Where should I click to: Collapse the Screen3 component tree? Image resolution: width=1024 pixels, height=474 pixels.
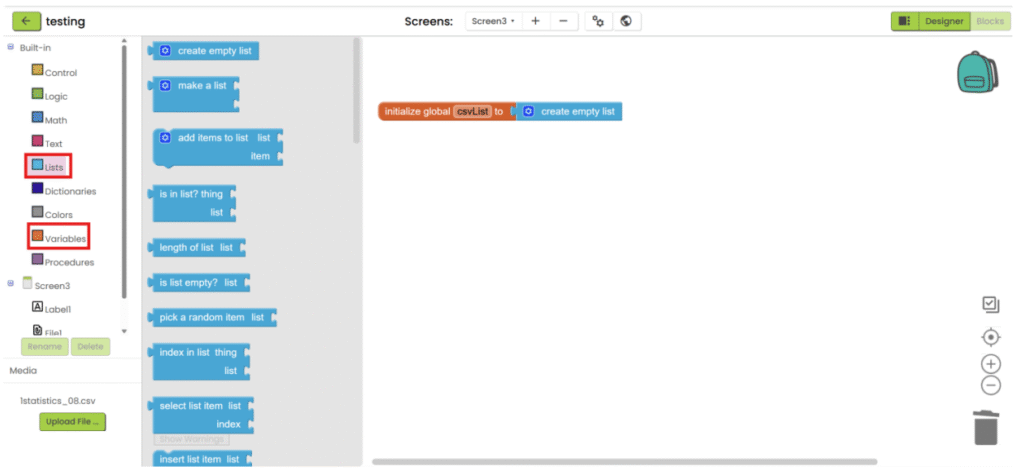(x=11, y=285)
